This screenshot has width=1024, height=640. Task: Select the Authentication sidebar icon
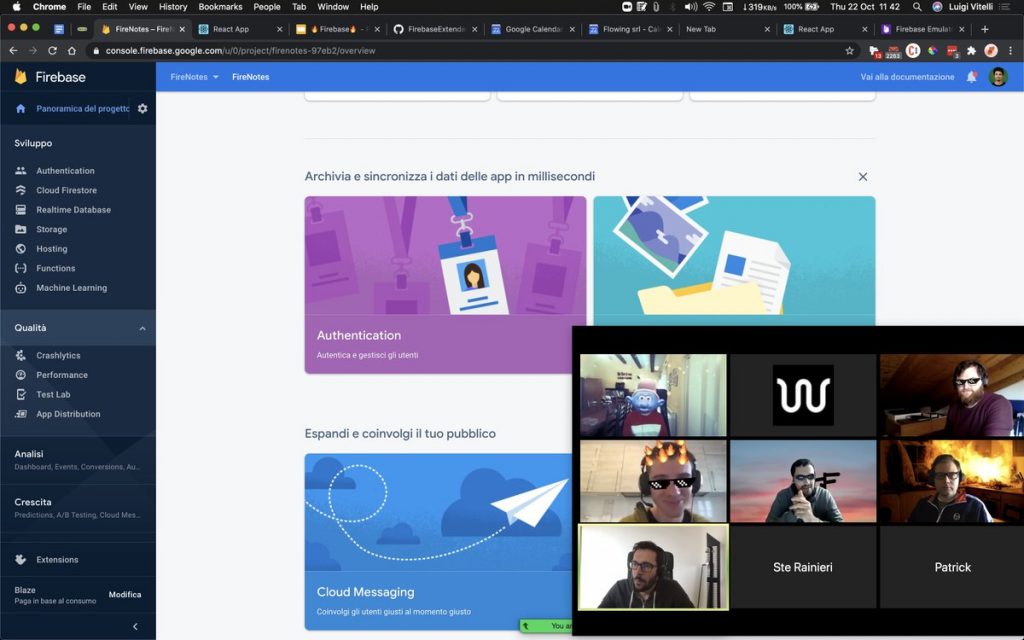pos(21,170)
